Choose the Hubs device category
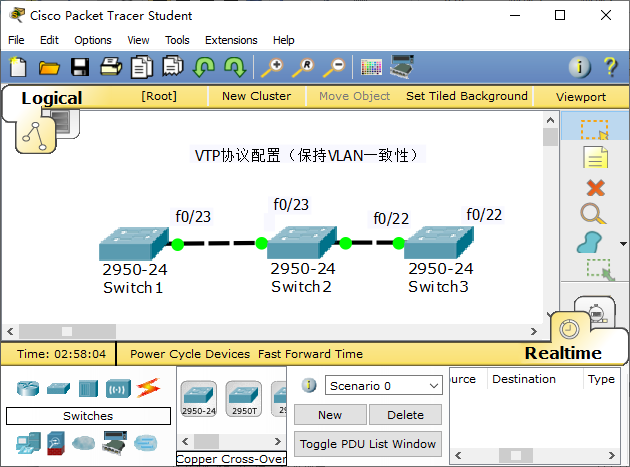This screenshot has height=467, width=630. coord(88,389)
